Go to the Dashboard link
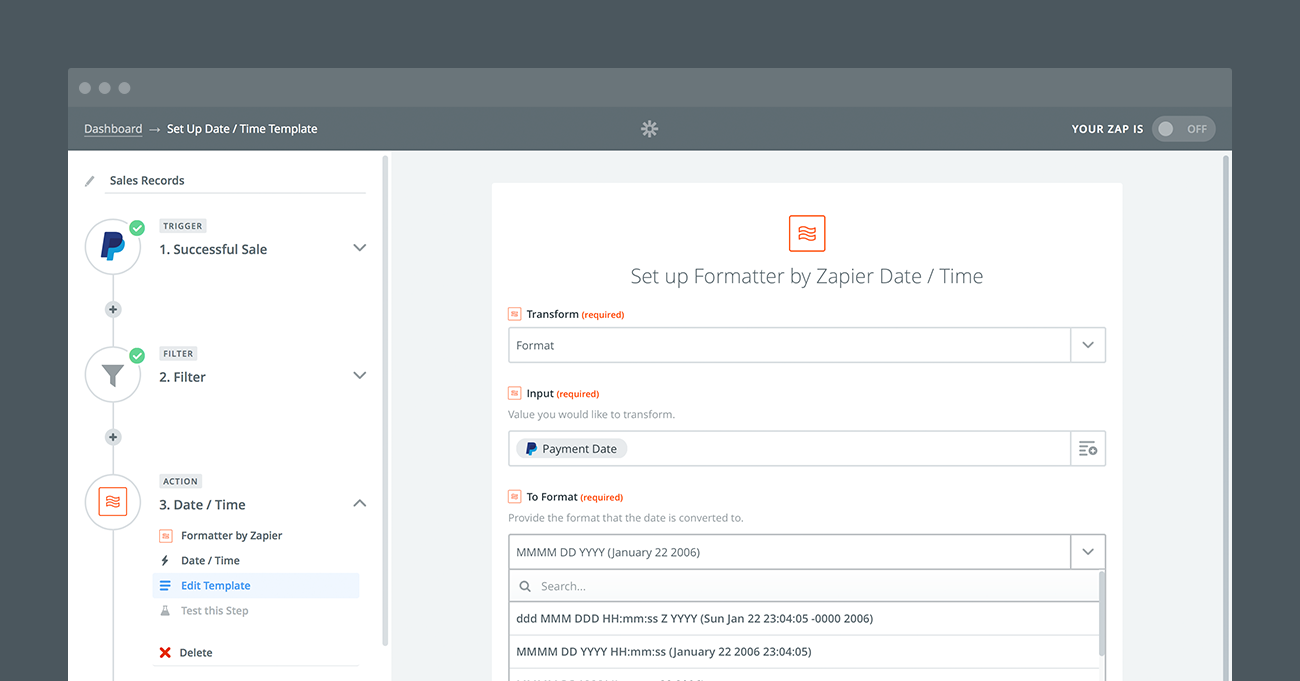 (x=113, y=129)
